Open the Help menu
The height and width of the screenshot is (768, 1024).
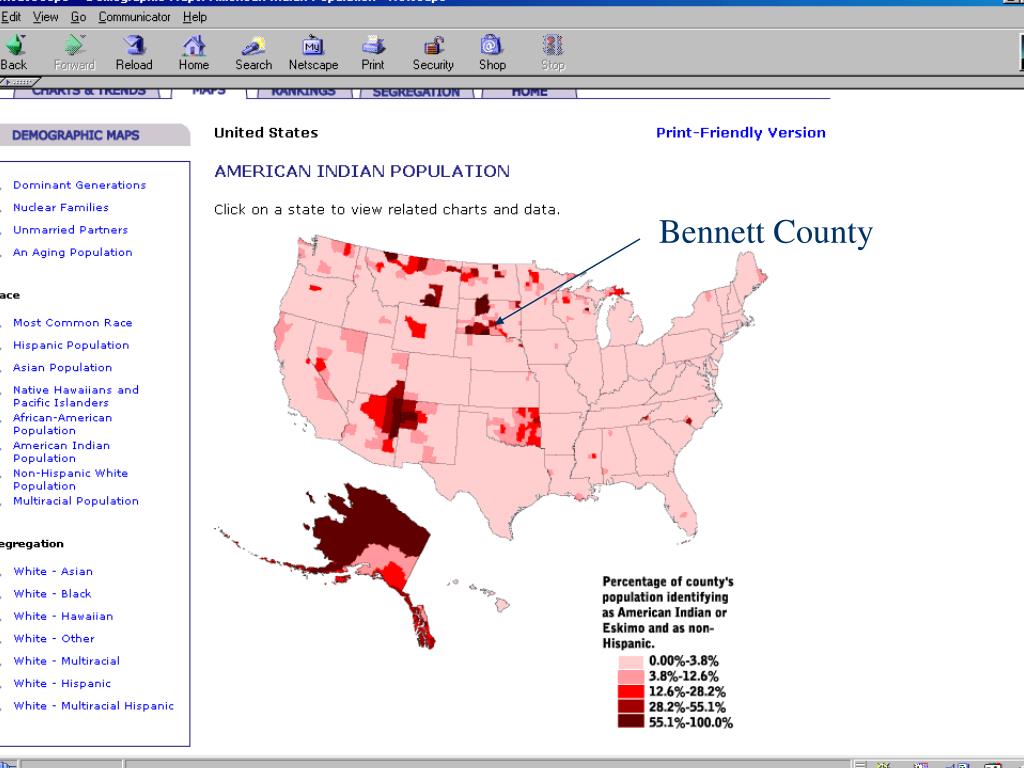[x=195, y=17]
